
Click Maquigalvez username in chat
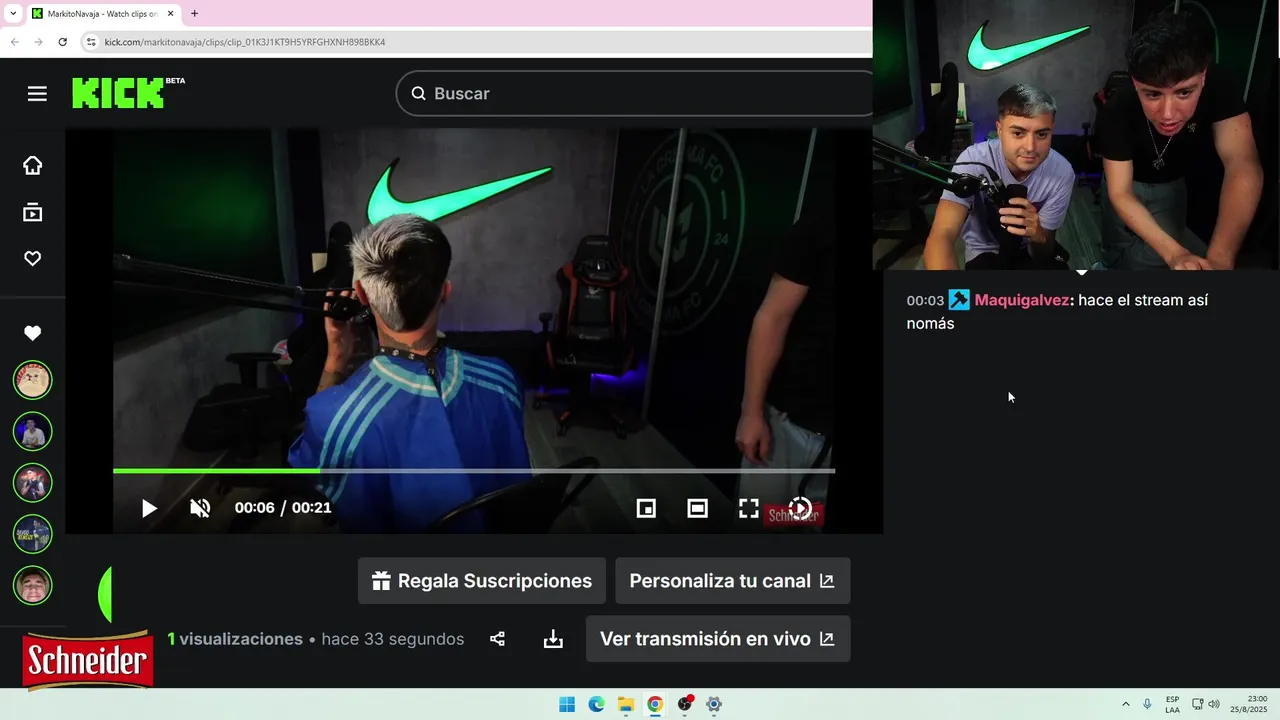(x=1022, y=300)
